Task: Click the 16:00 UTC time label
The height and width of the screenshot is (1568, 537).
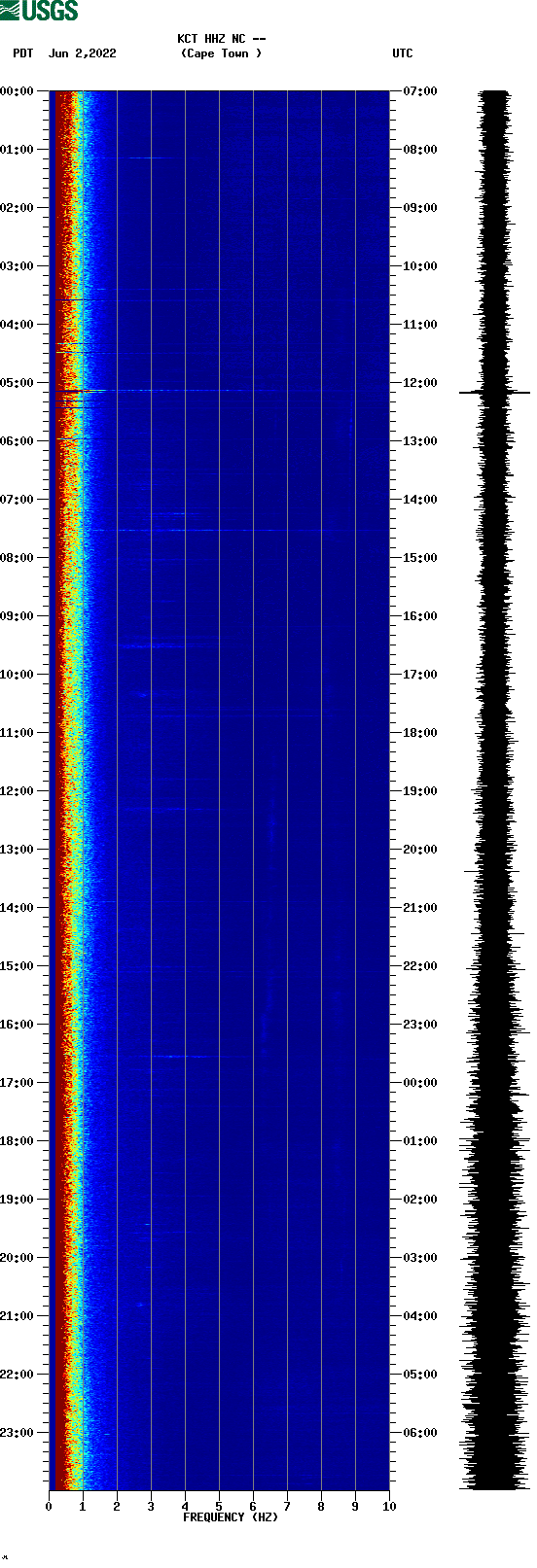Action: pyautogui.click(x=420, y=616)
